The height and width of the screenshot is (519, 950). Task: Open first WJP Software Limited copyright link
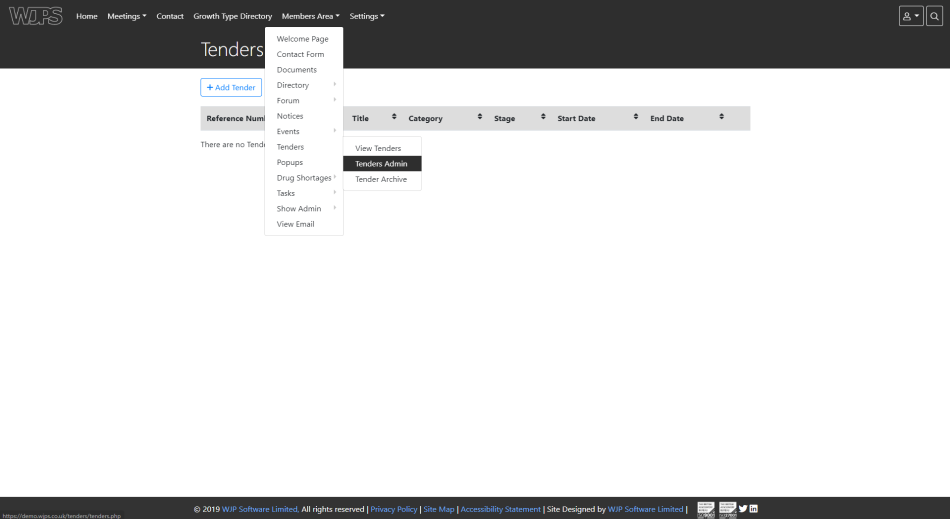261,509
